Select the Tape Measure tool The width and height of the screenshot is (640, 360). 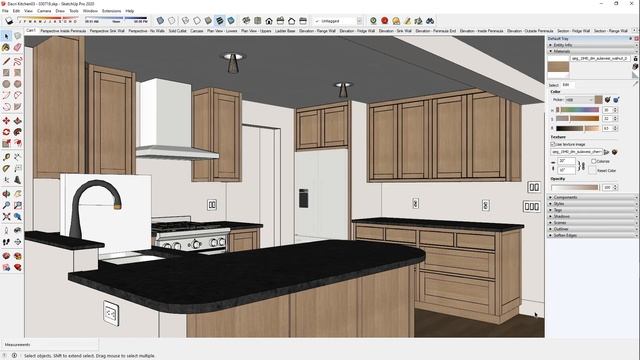click(6, 157)
